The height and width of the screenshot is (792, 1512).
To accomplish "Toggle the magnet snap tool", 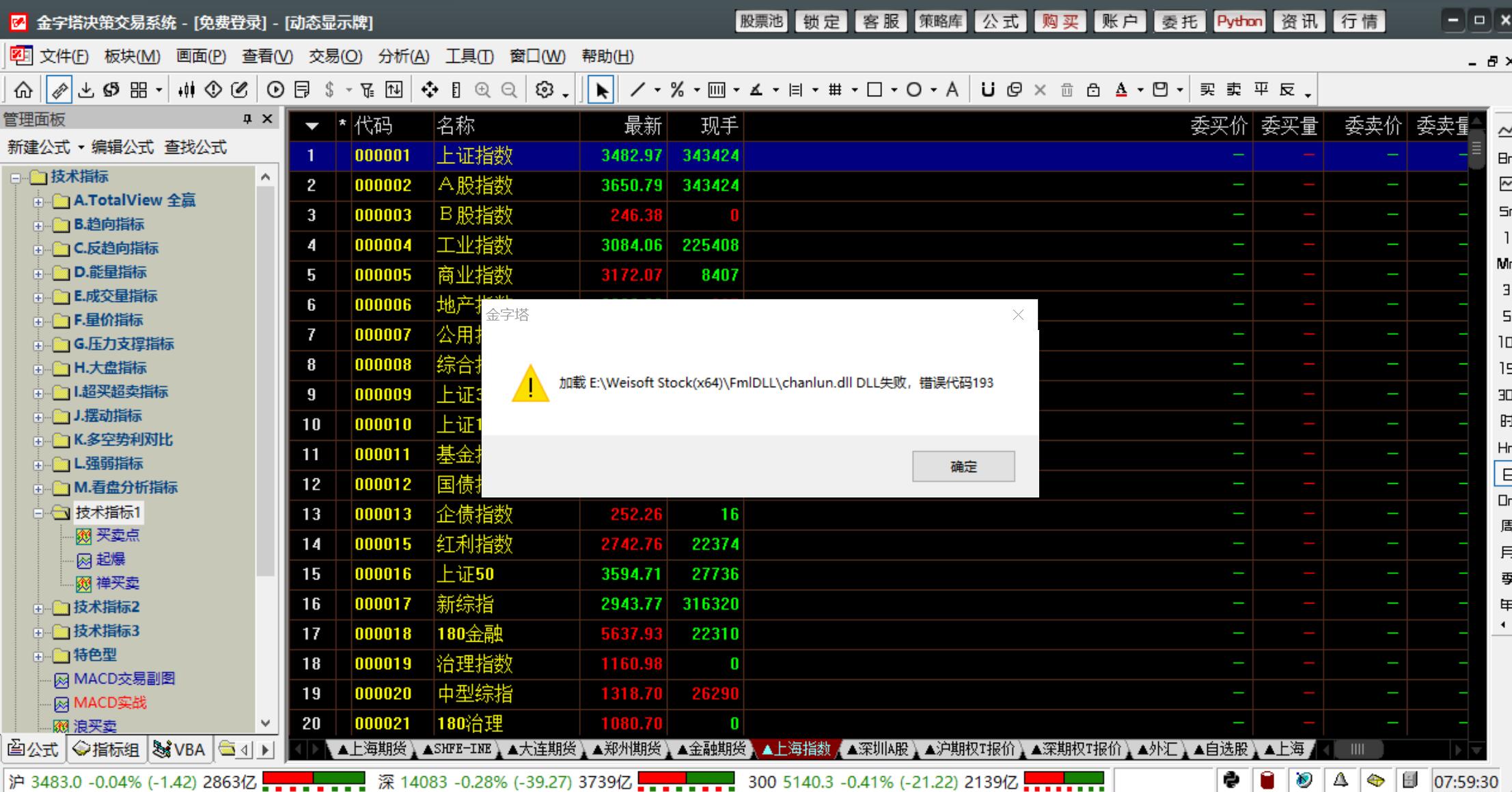I will coord(987,90).
